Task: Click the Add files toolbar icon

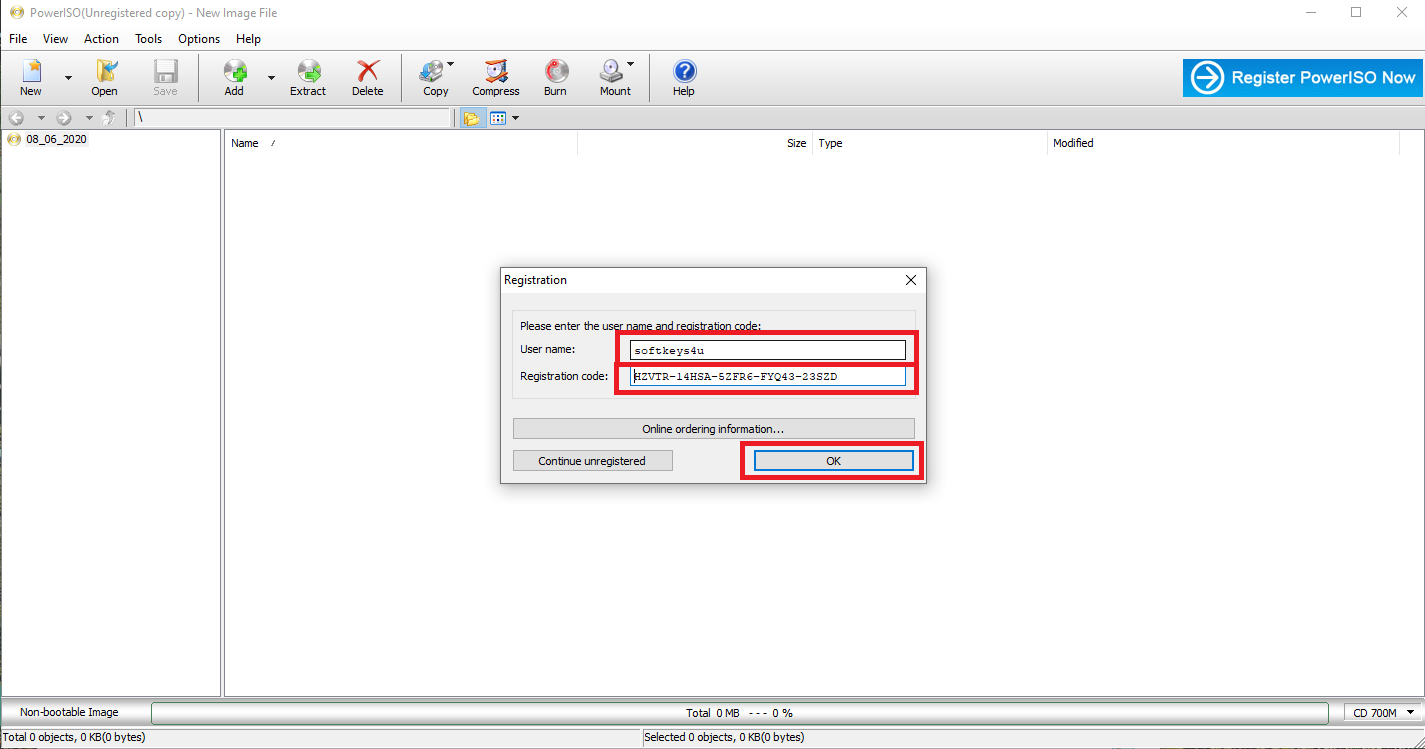Action: pyautogui.click(x=234, y=78)
